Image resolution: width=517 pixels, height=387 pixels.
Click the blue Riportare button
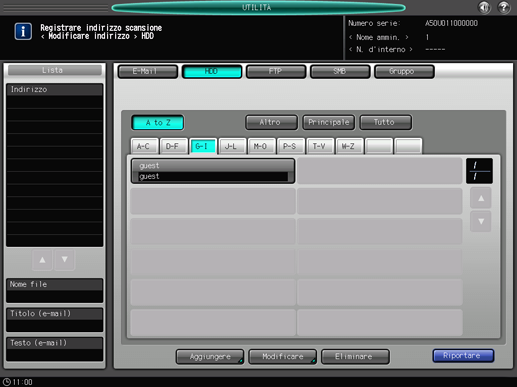(x=463, y=356)
